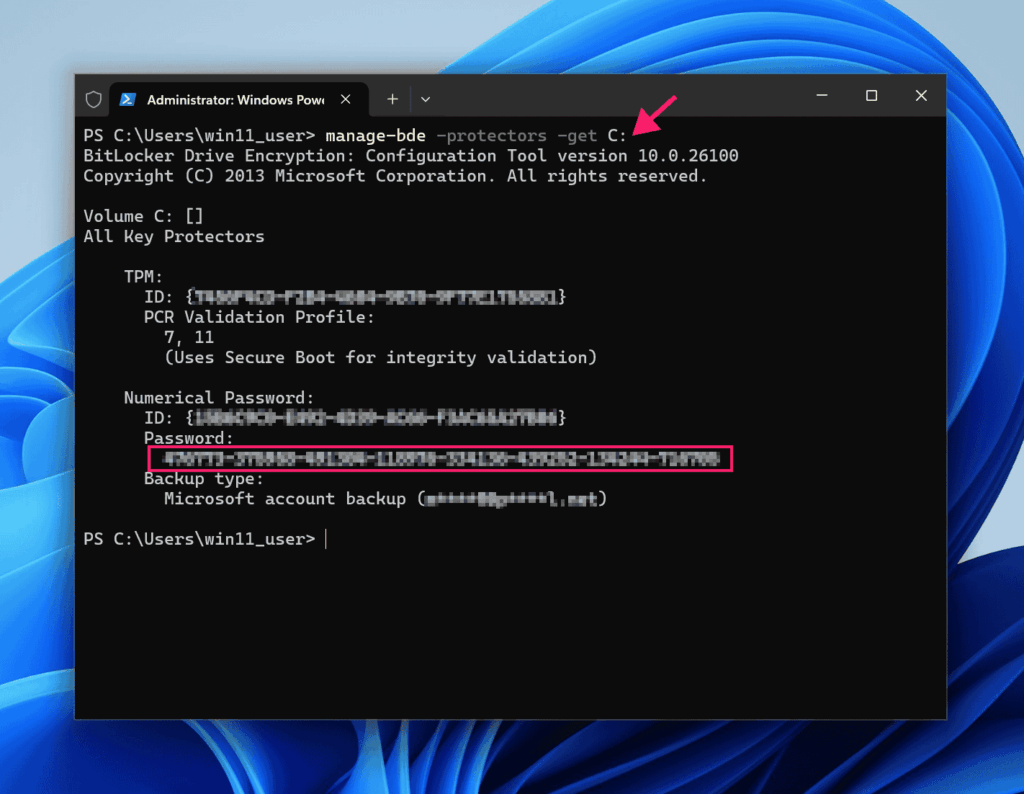1024x794 pixels.
Task: Click the 'PCR Validation Profile:' line
Action: [x=259, y=317]
